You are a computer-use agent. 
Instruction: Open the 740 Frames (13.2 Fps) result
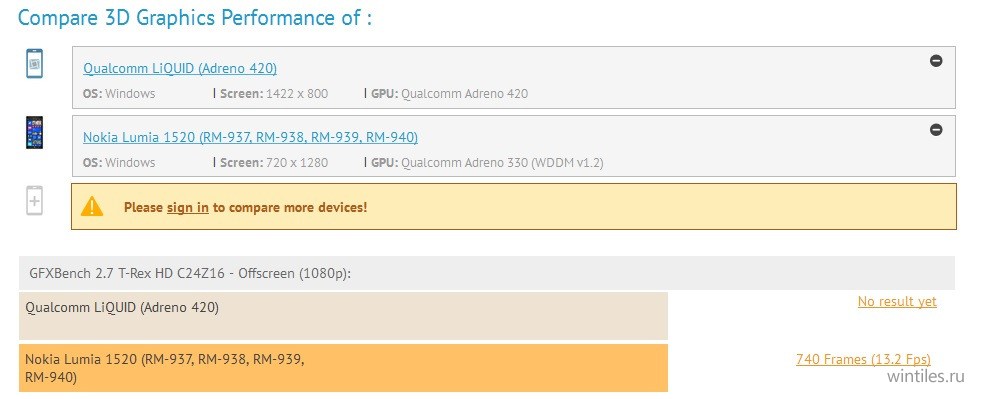[863, 360]
